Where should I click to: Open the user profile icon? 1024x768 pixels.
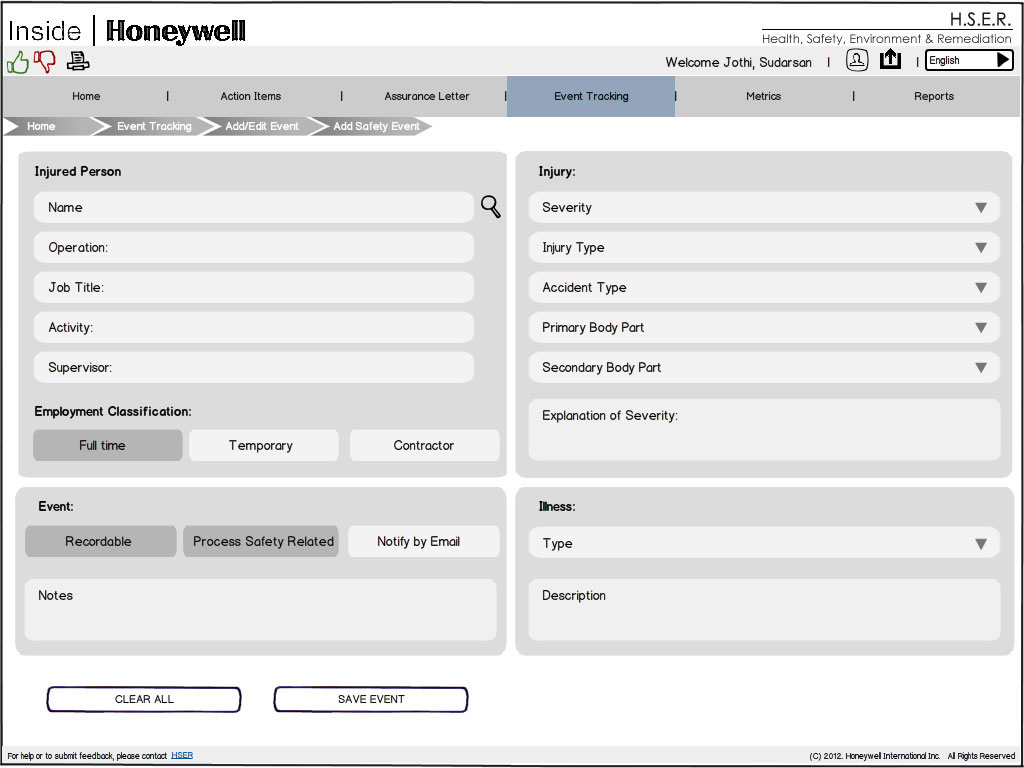click(x=857, y=61)
